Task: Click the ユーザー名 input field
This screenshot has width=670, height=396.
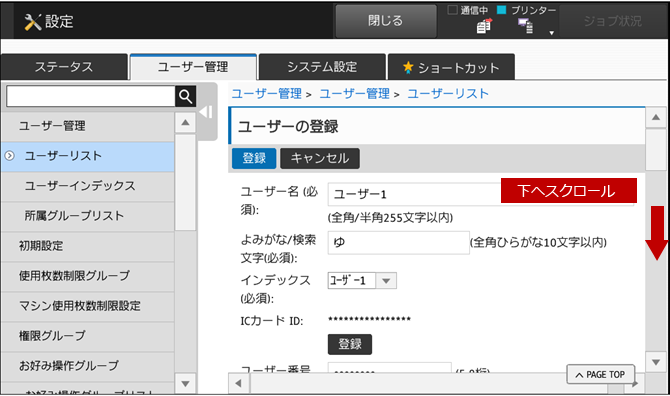Action: click(481, 194)
